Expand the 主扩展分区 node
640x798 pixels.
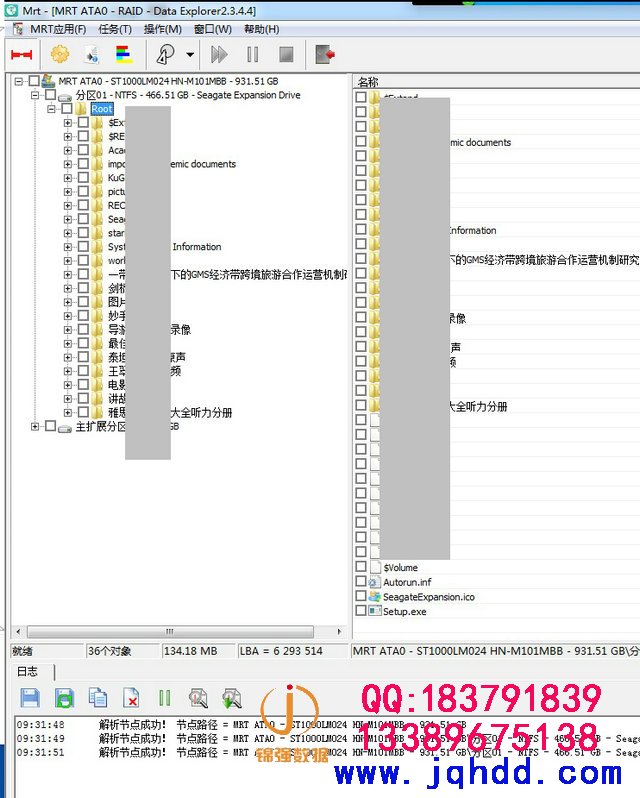click(x=35, y=426)
